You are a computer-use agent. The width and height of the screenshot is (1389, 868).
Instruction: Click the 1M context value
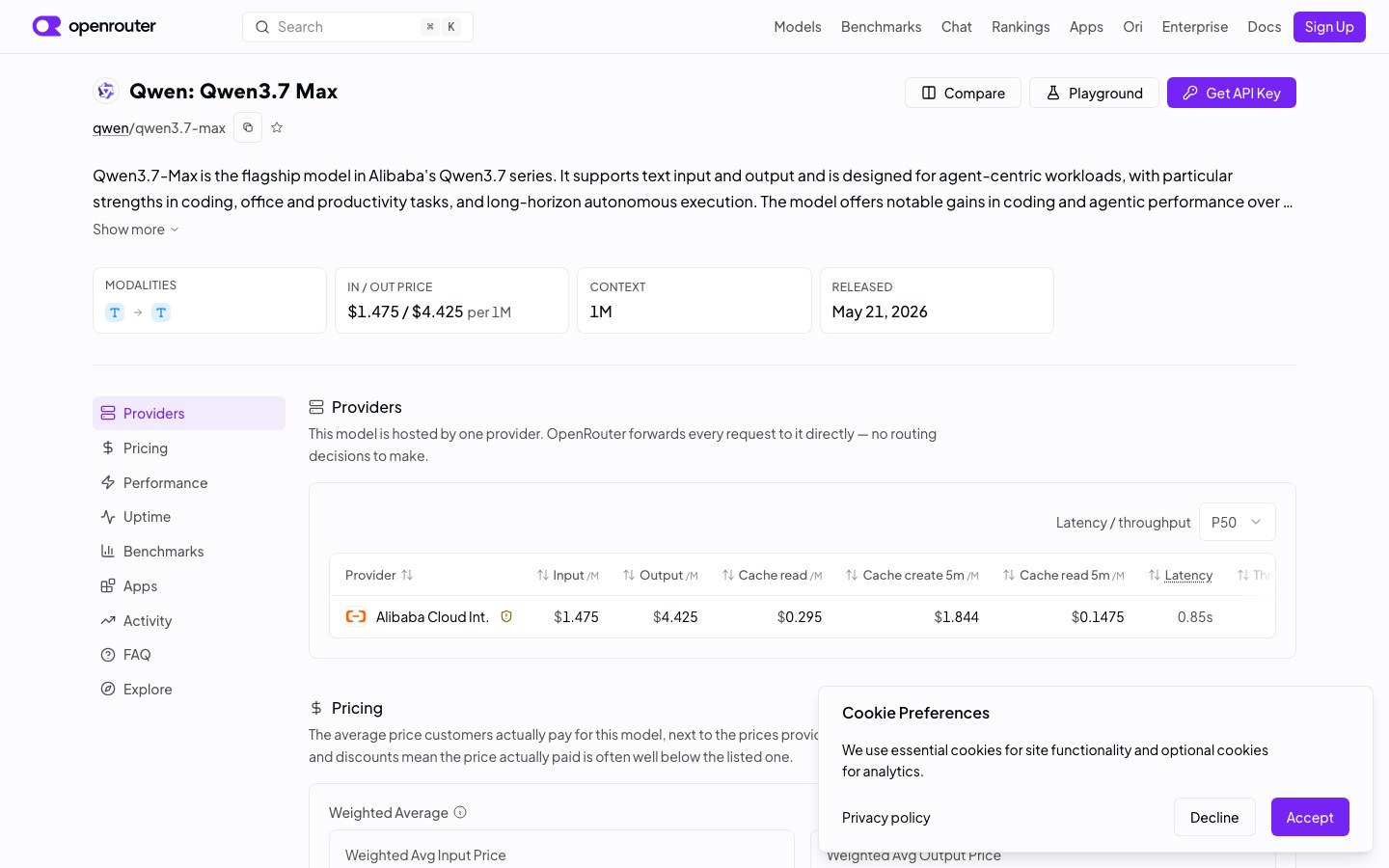click(x=601, y=312)
